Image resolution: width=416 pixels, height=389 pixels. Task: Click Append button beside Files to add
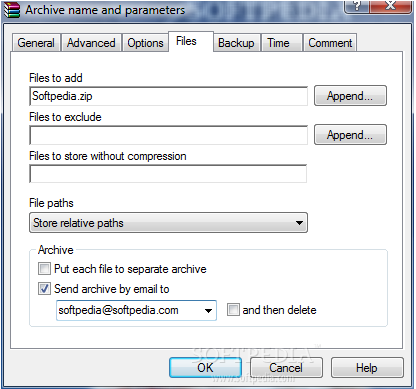coord(350,96)
